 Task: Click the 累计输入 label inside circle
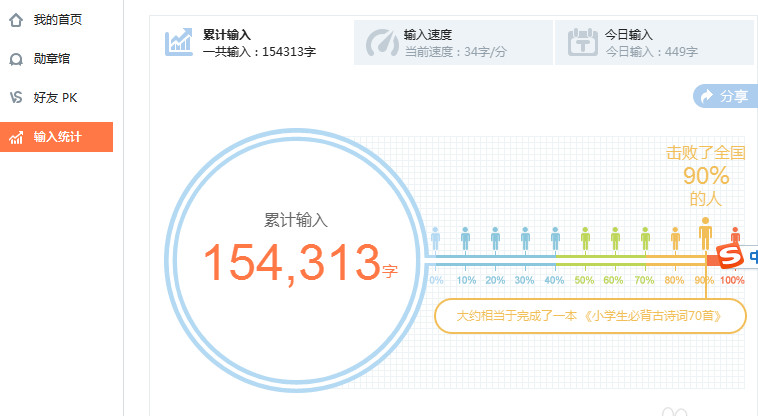296,220
